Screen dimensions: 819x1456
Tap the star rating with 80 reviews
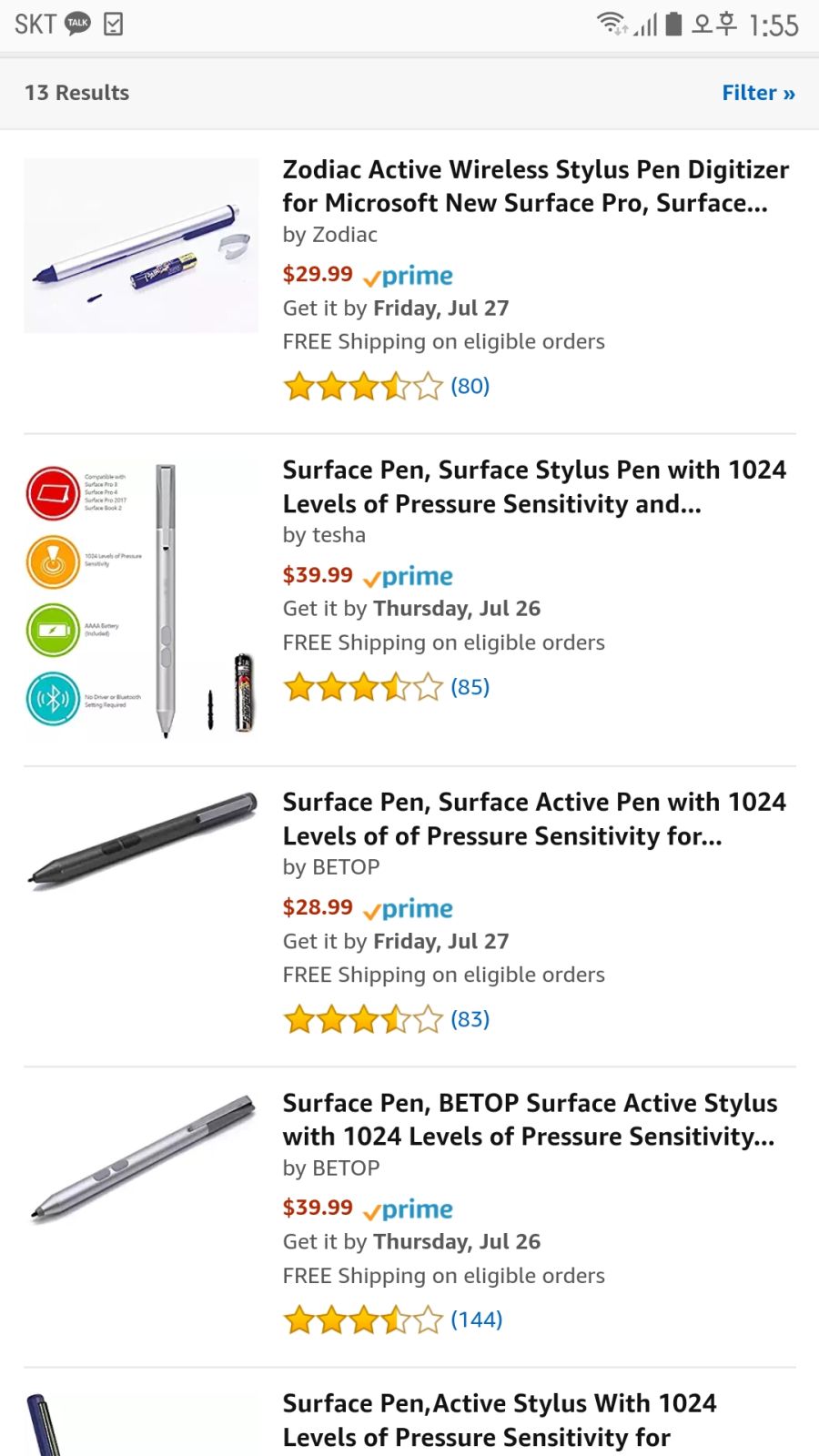[x=363, y=387]
